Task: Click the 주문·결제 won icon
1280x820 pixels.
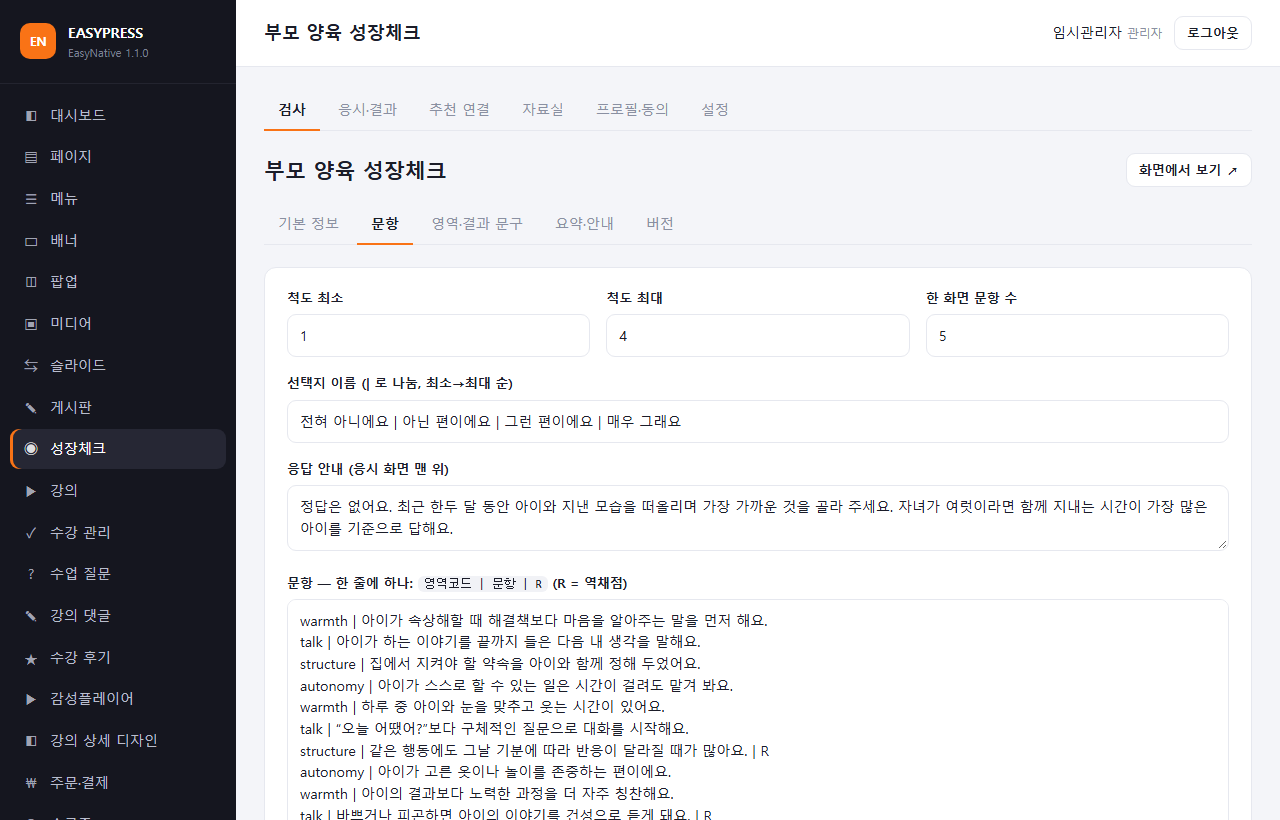Action: point(31,783)
